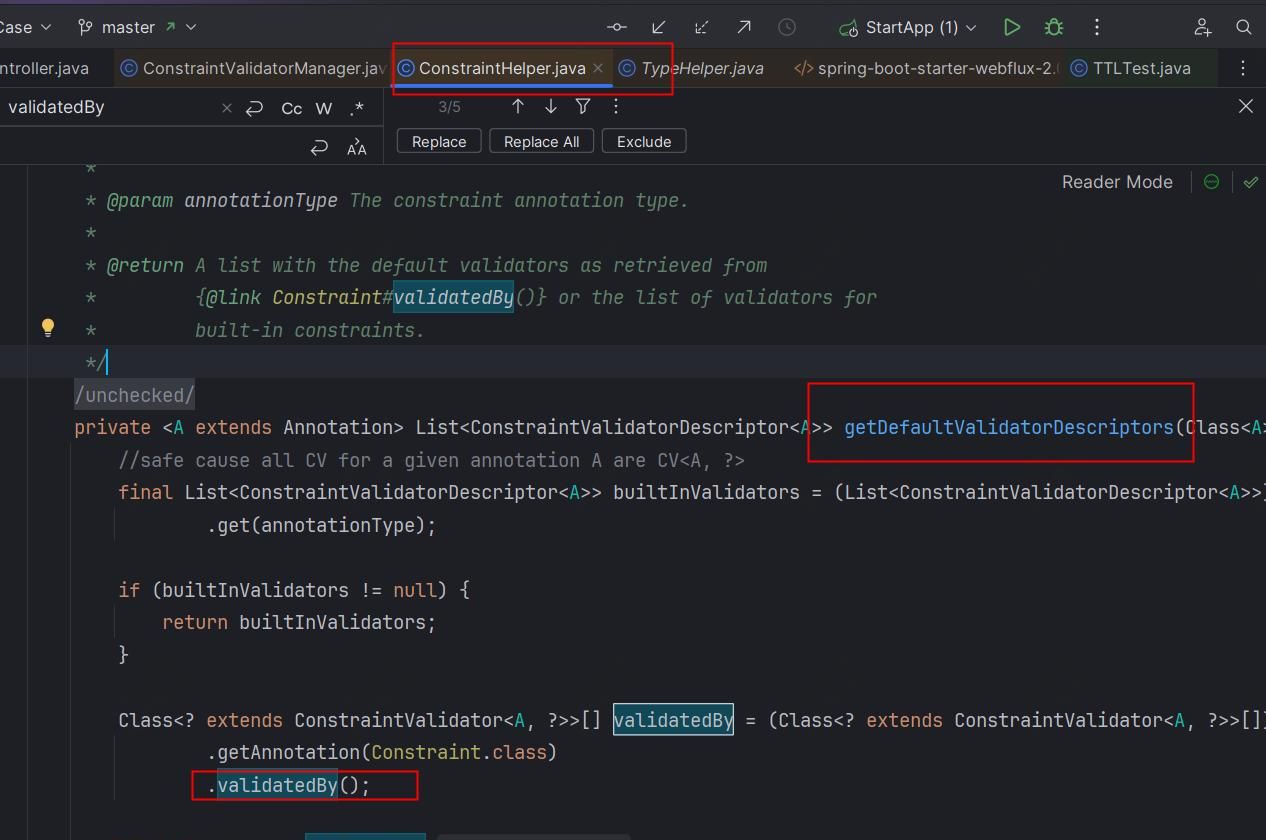
Task: Toggle Words (W) search option
Action: click(324, 108)
